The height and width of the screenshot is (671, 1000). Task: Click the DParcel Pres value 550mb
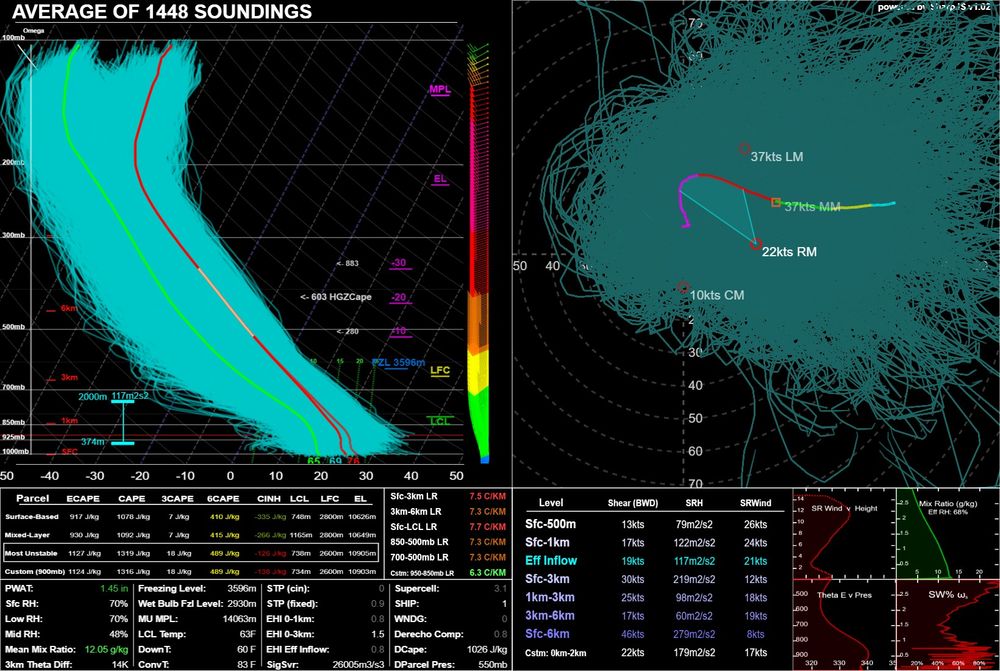pyautogui.click(x=493, y=665)
